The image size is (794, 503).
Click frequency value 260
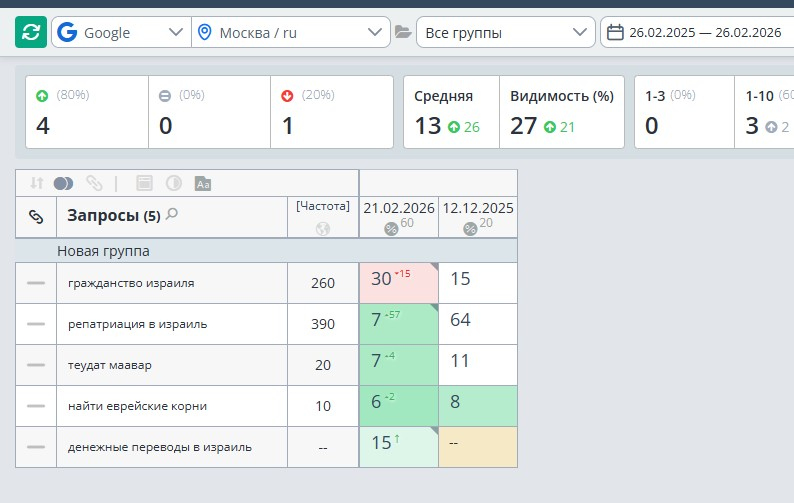pyautogui.click(x=323, y=283)
